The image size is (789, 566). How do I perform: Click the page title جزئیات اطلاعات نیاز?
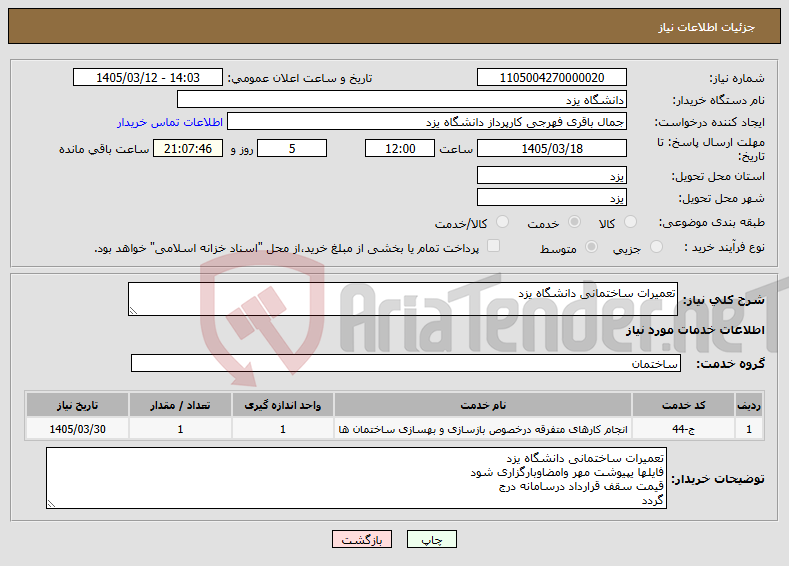(x=706, y=27)
